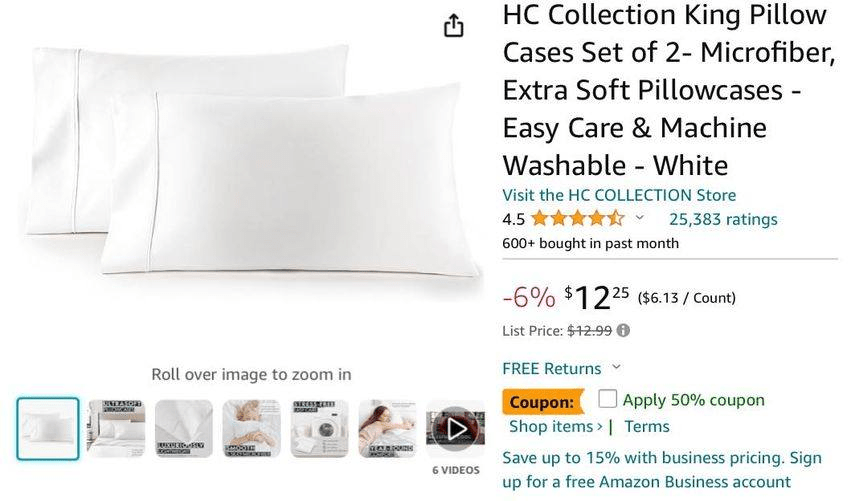Select the Year-Round Comfort thumbnail
This screenshot has height=501, width=851.
pos(388,429)
